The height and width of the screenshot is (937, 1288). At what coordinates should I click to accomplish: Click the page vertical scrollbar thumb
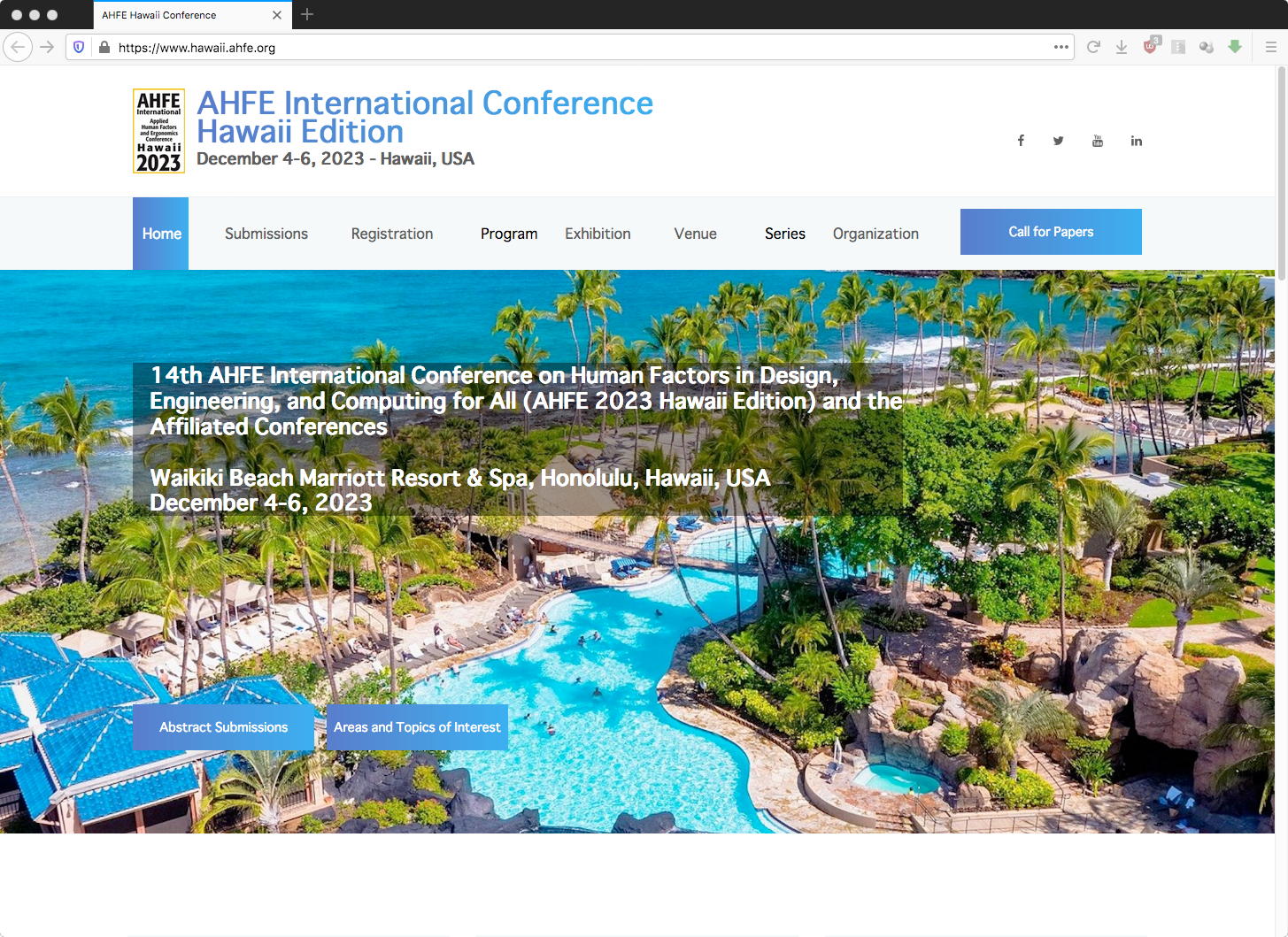[x=1282, y=175]
